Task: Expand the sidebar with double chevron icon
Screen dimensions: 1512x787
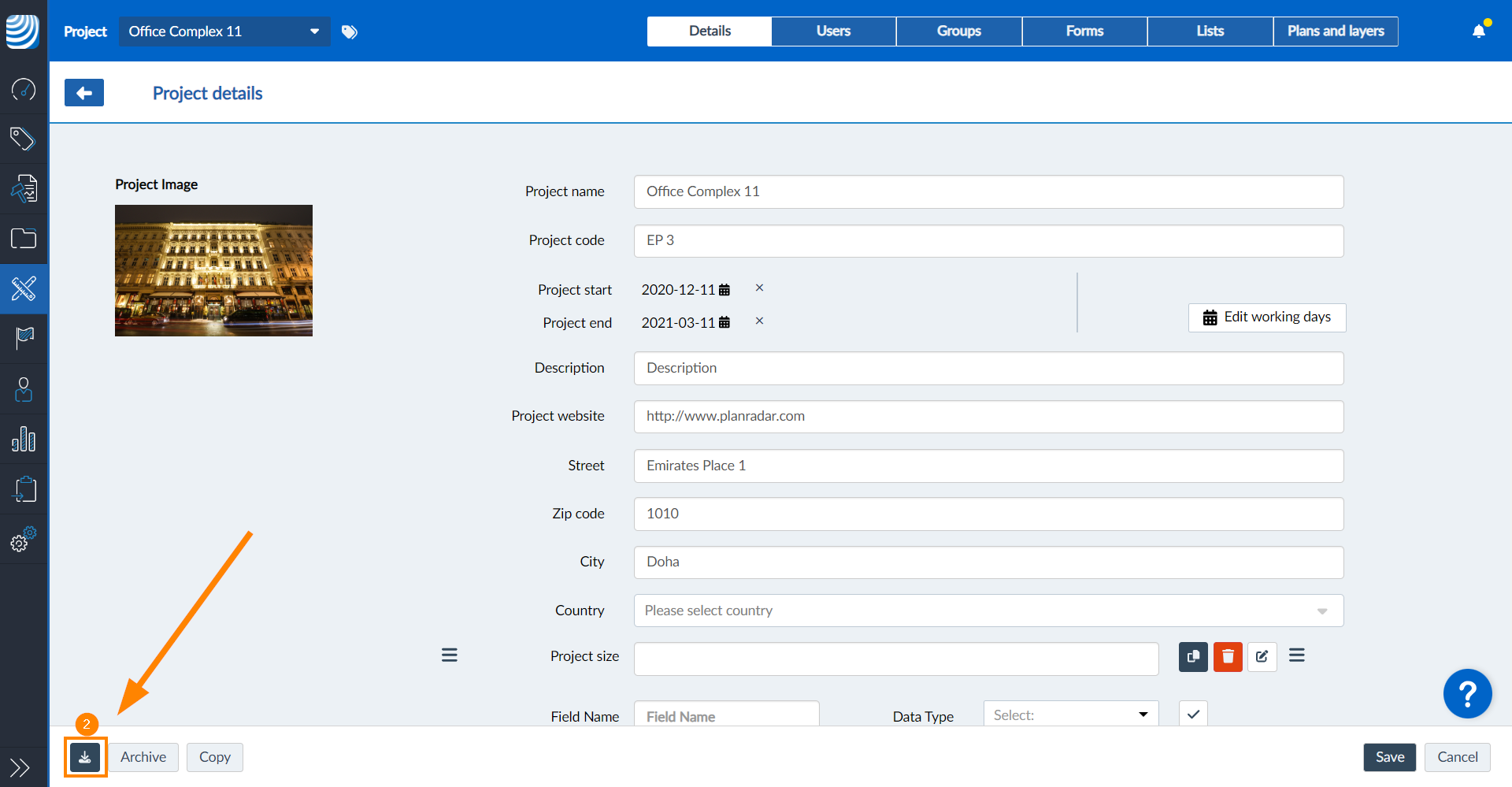Action: pyautogui.click(x=20, y=767)
